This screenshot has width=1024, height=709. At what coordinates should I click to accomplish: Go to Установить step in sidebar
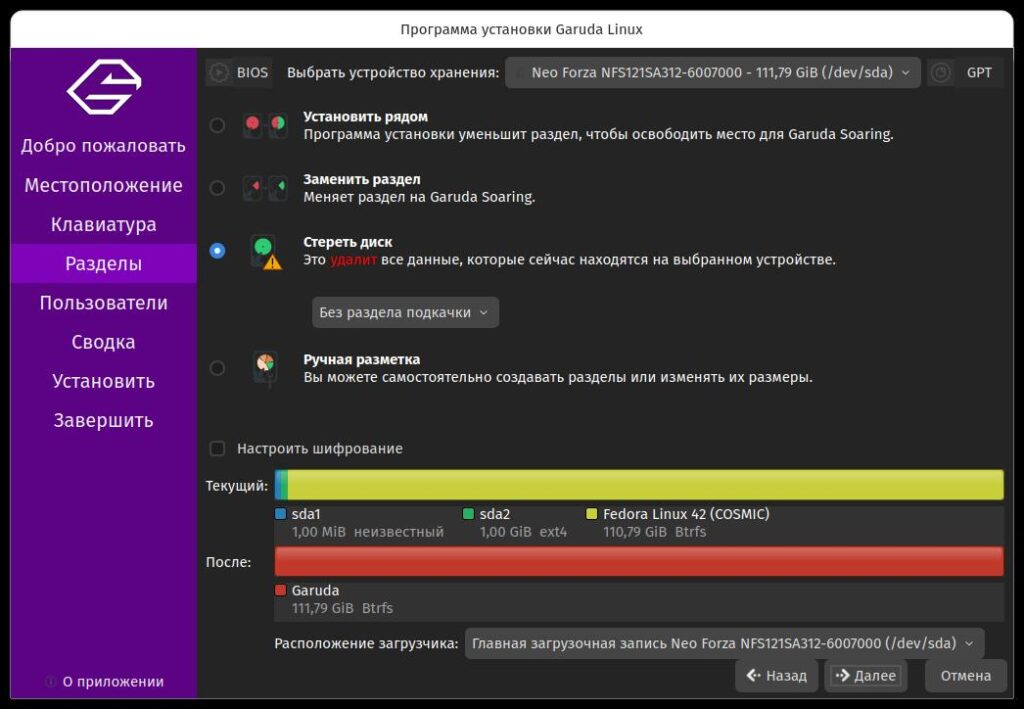point(103,381)
